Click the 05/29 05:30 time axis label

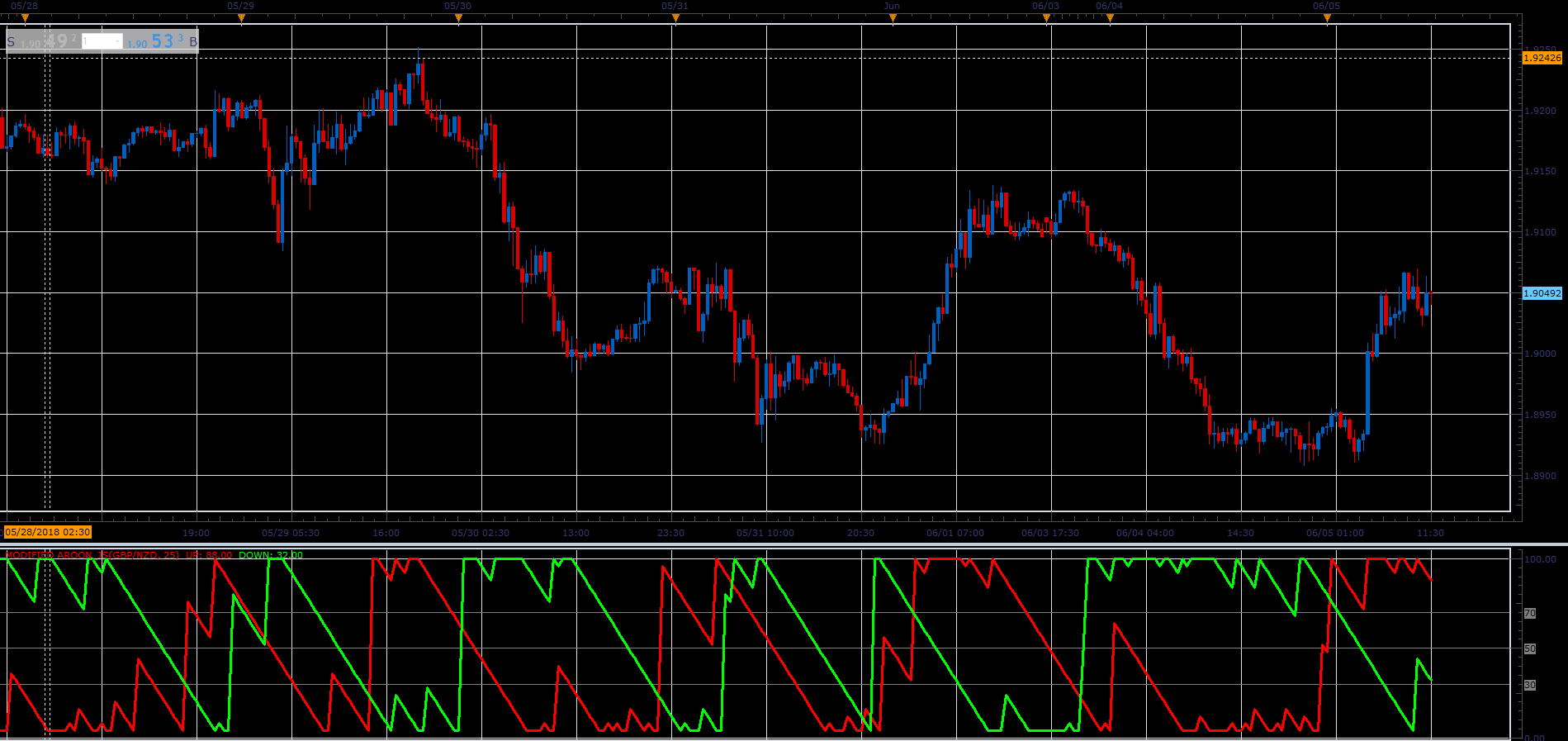click(291, 533)
